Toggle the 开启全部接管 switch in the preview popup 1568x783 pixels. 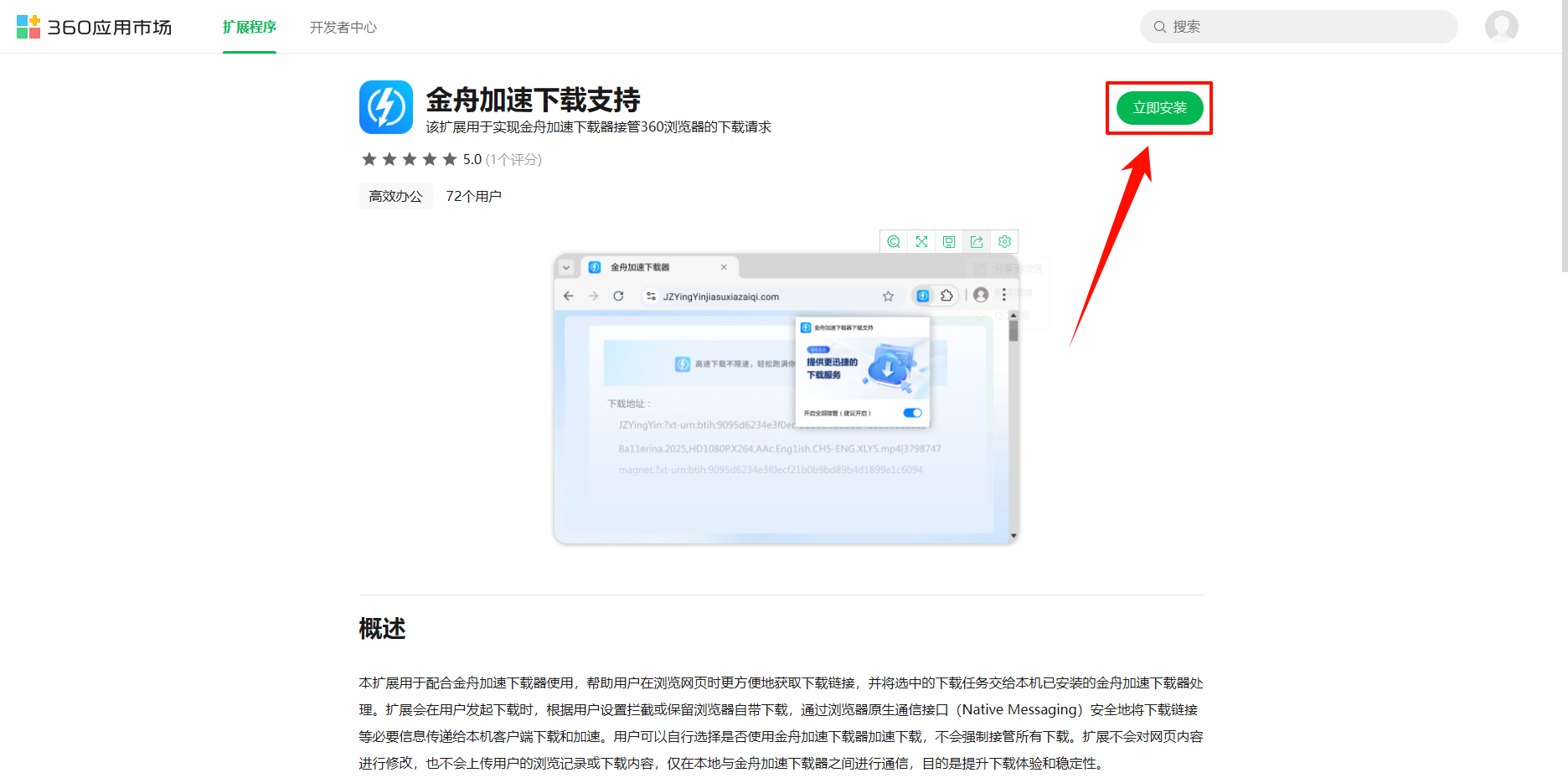click(912, 413)
